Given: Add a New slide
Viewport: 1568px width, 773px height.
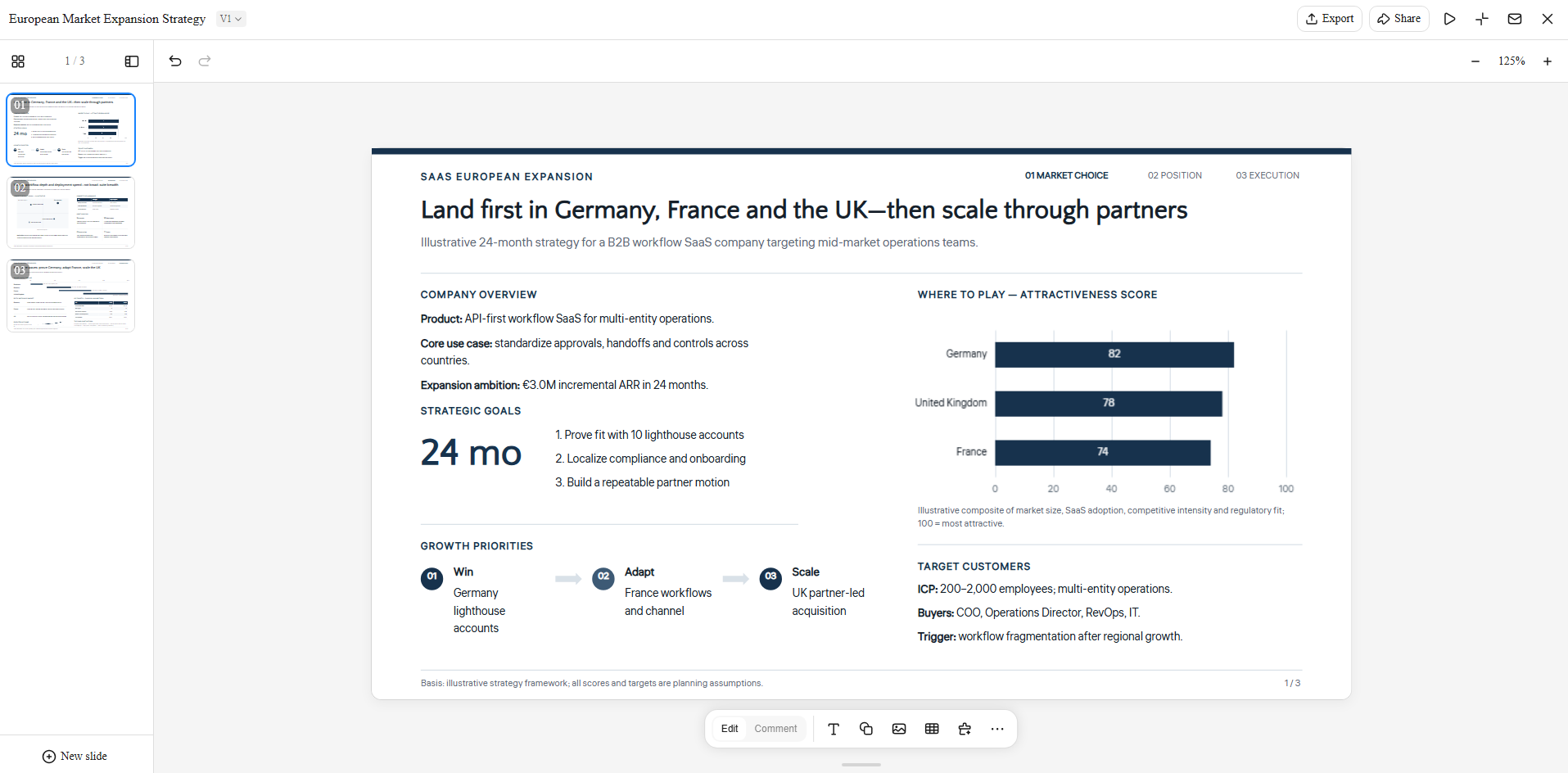Looking at the screenshot, I should [x=75, y=756].
